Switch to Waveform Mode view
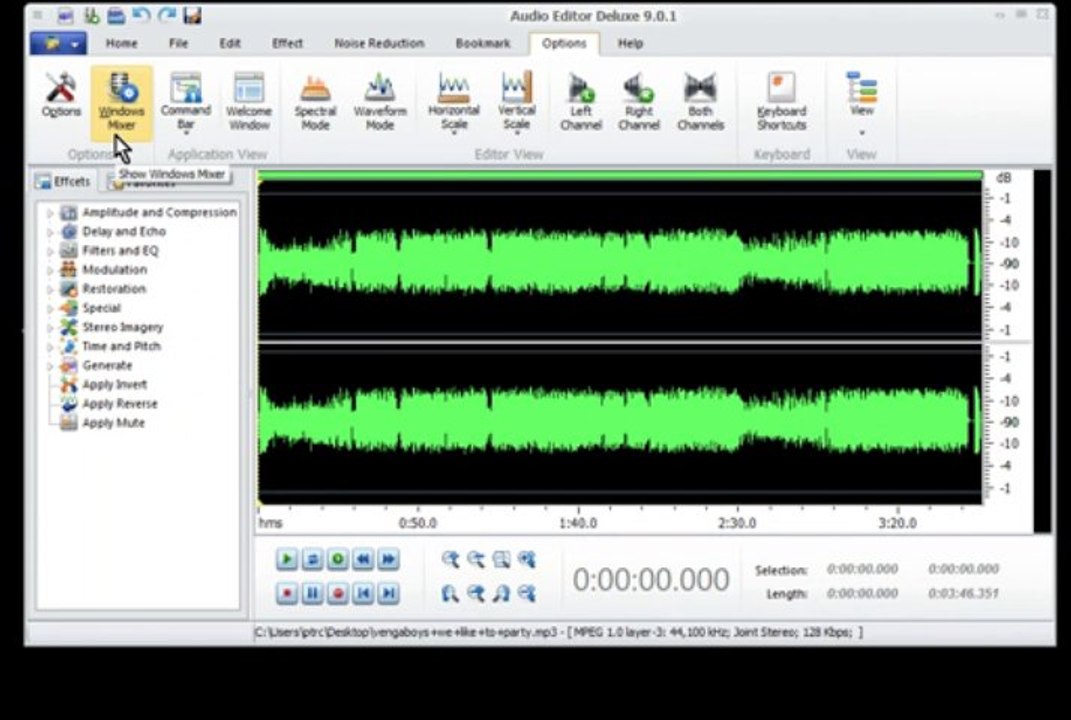Screen dimensions: 1071x720 380,101
